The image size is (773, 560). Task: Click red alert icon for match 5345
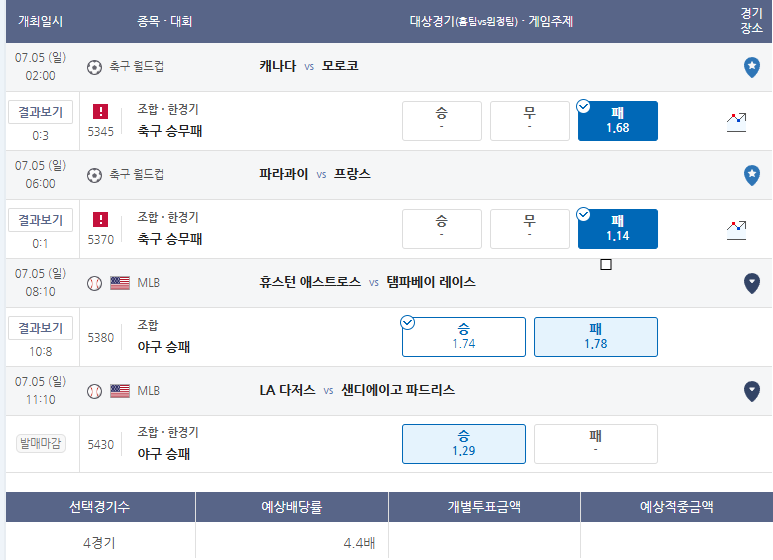click(x=101, y=111)
